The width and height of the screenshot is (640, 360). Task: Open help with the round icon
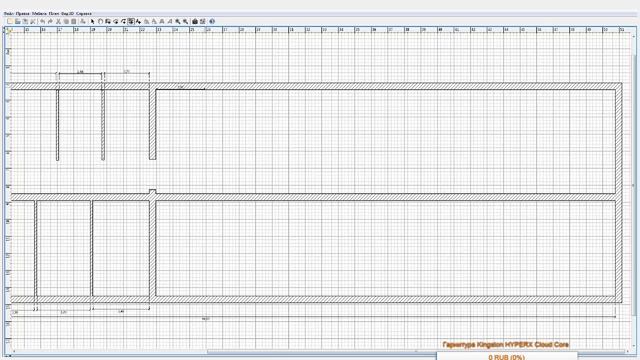tap(212, 21)
